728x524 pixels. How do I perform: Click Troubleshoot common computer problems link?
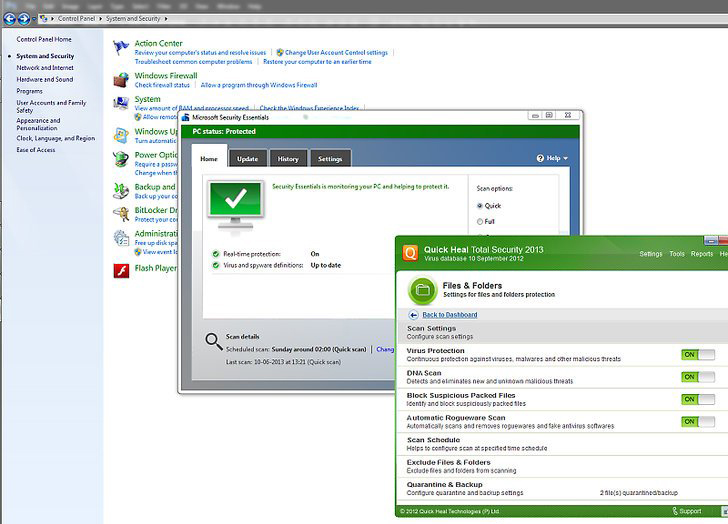click(193, 61)
